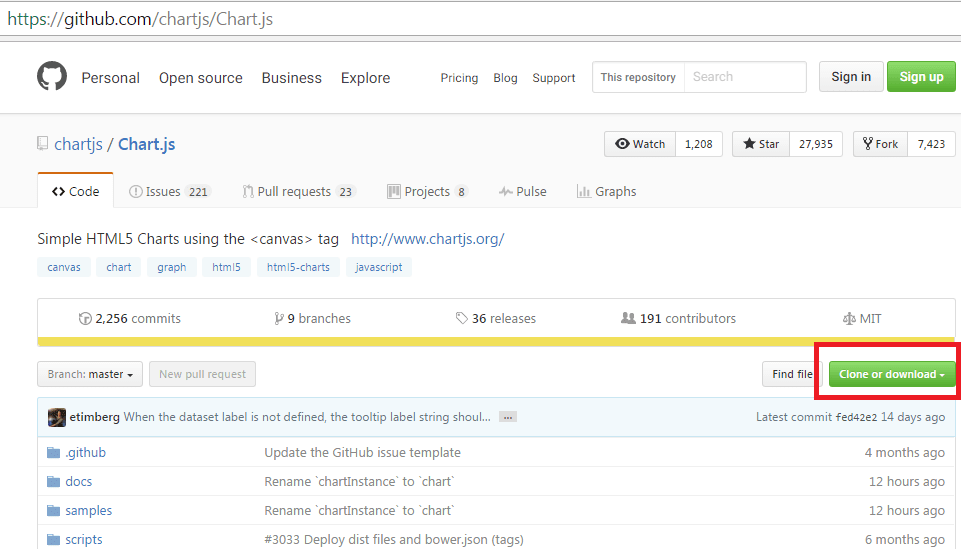Image resolution: width=961 pixels, height=549 pixels.
Task: Select the chart topic tag
Action: coord(118,267)
